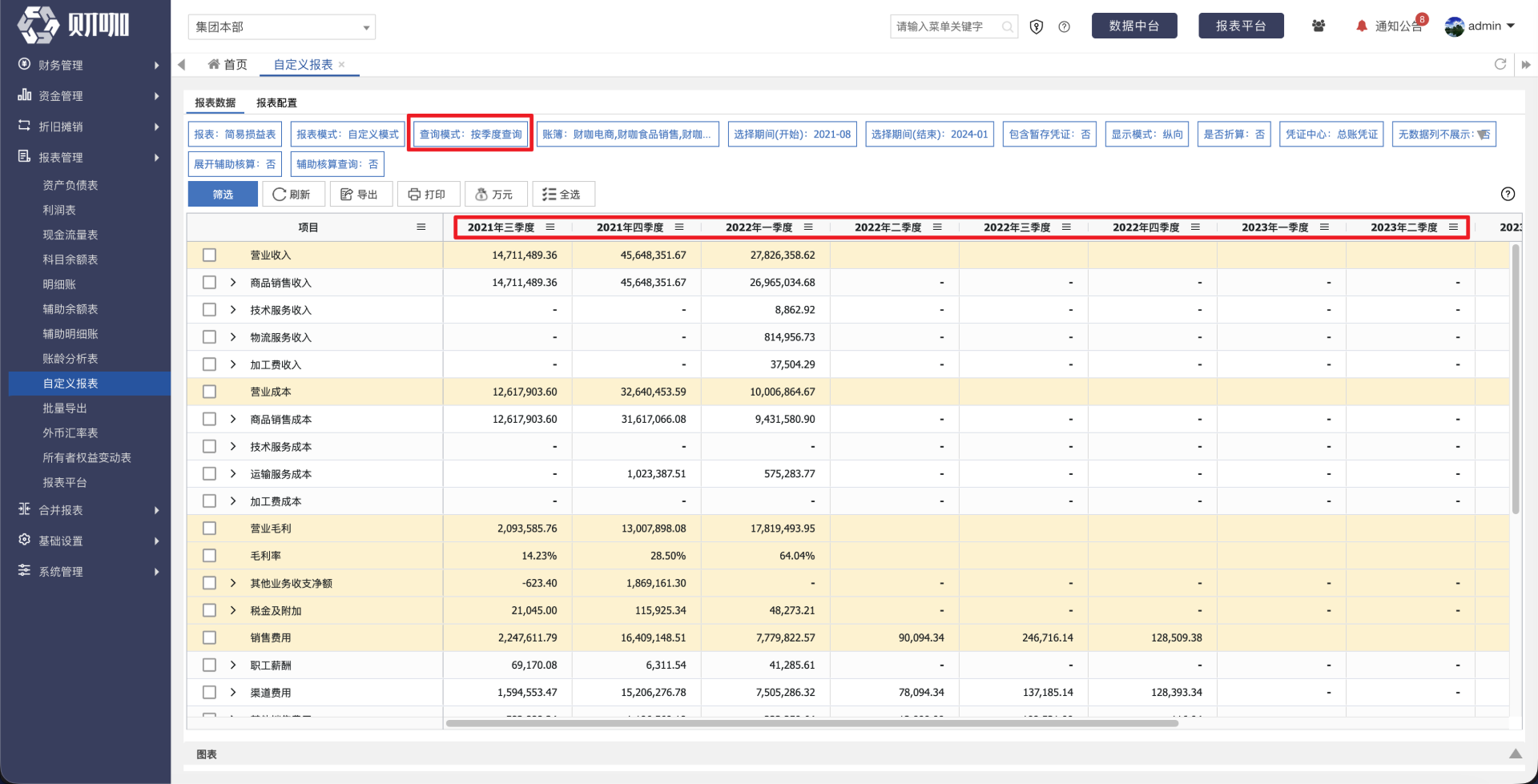
Task: Expand the 物流服务收入 row
Action: (x=233, y=336)
